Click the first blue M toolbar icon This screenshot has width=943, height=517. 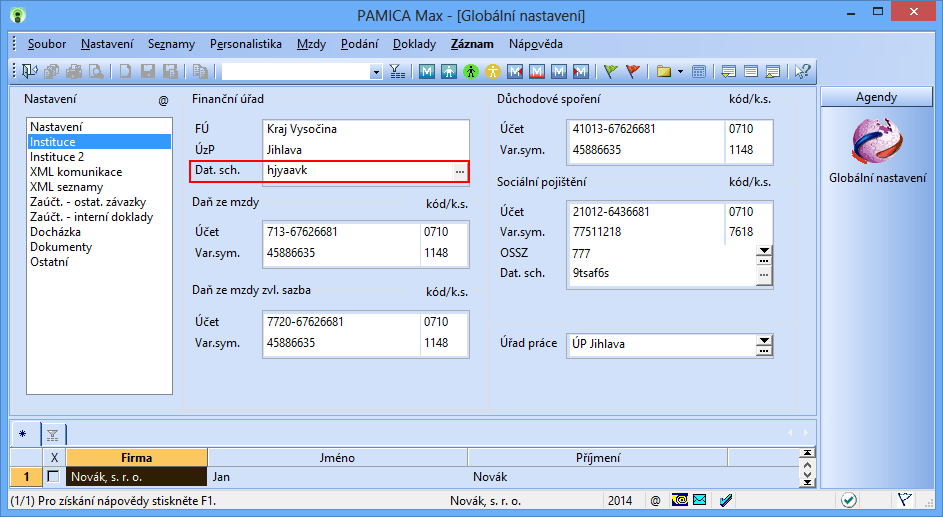[x=427, y=72]
